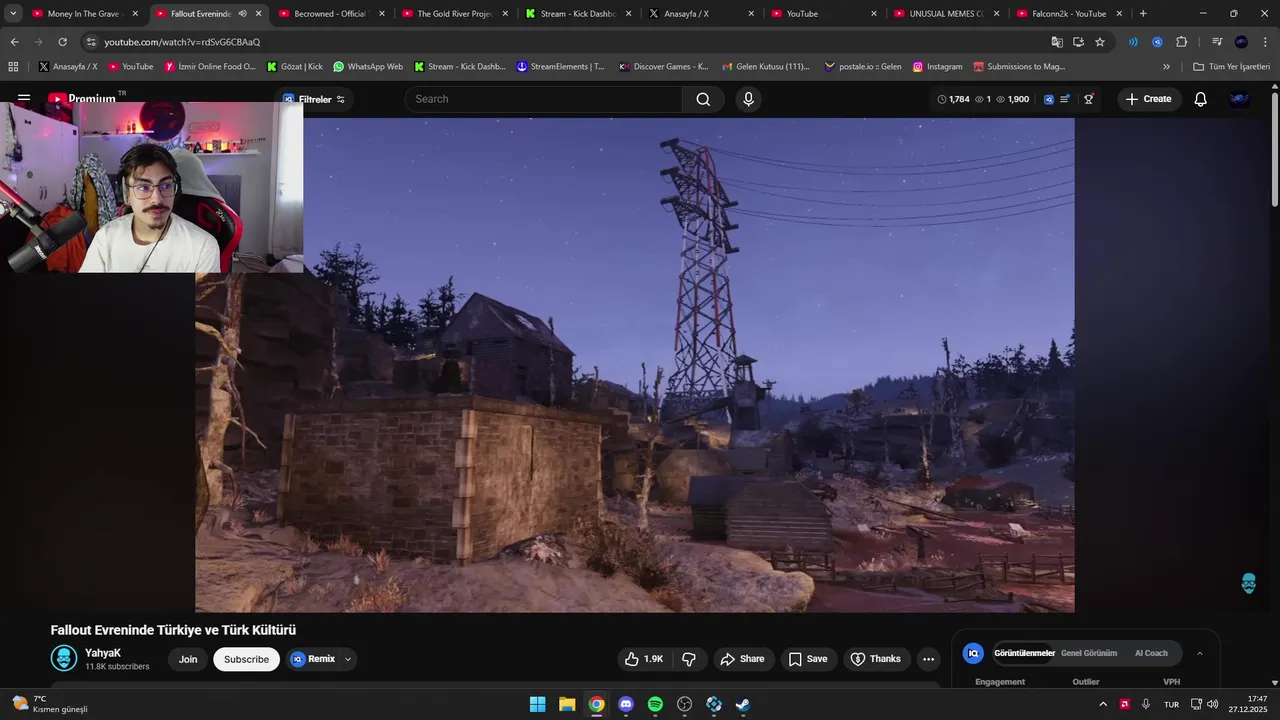Switch to UNUSUAL MEMES tab
Screen dimensions: 1280x720
coord(946,14)
